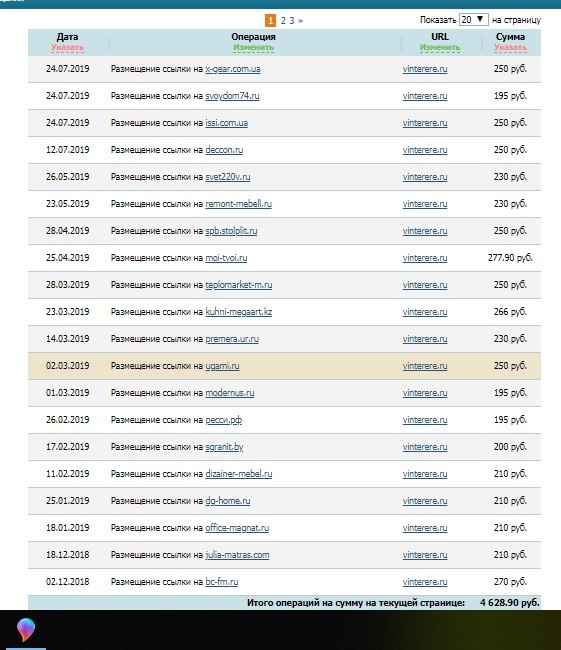Image resolution: width=561 pixels, height=650 pixels.
Task: Open vinterere.ru in the ugami.ru row
Action: pos(425,366)
